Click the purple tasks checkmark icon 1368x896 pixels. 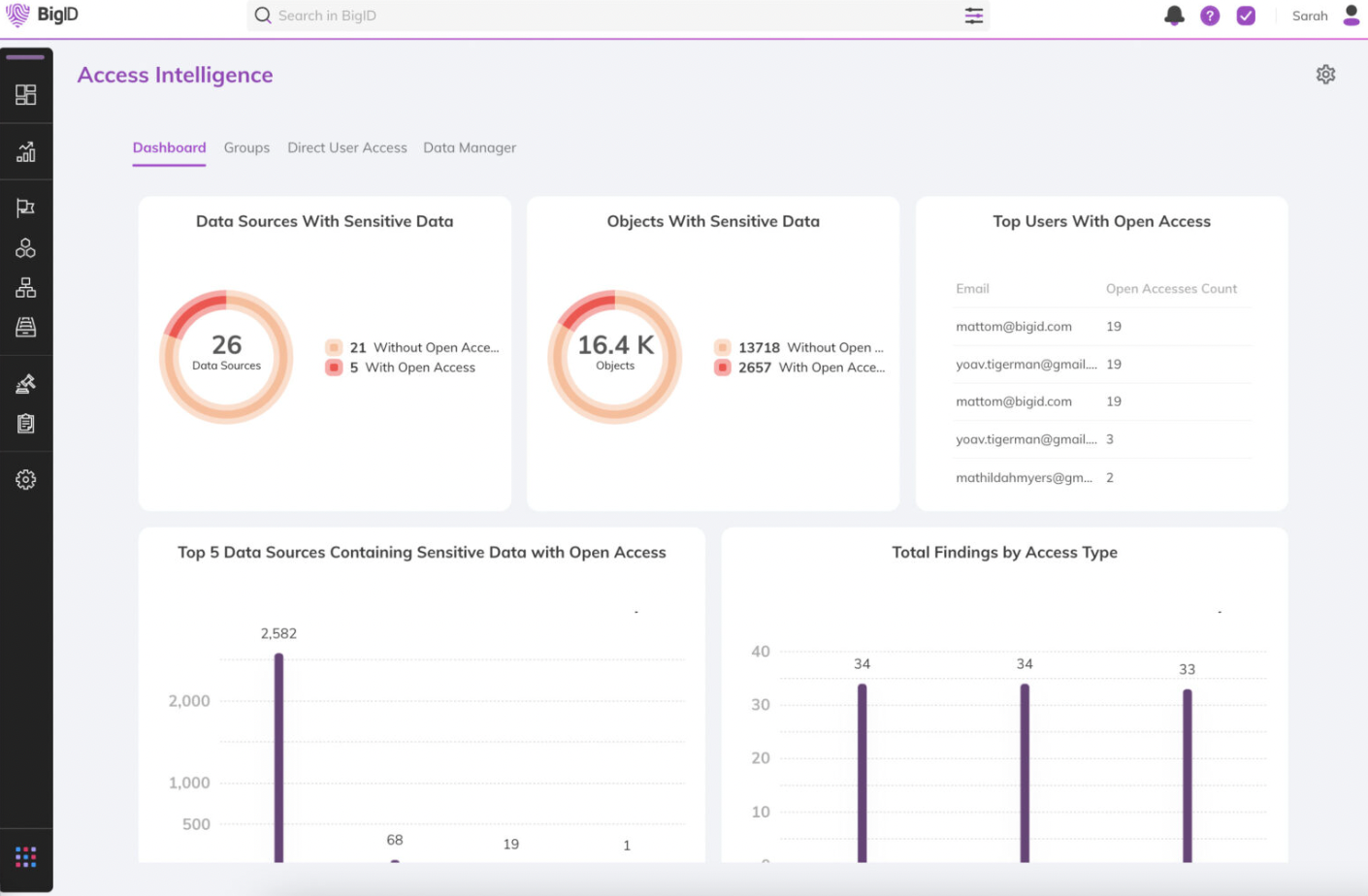coord(1246,16)
